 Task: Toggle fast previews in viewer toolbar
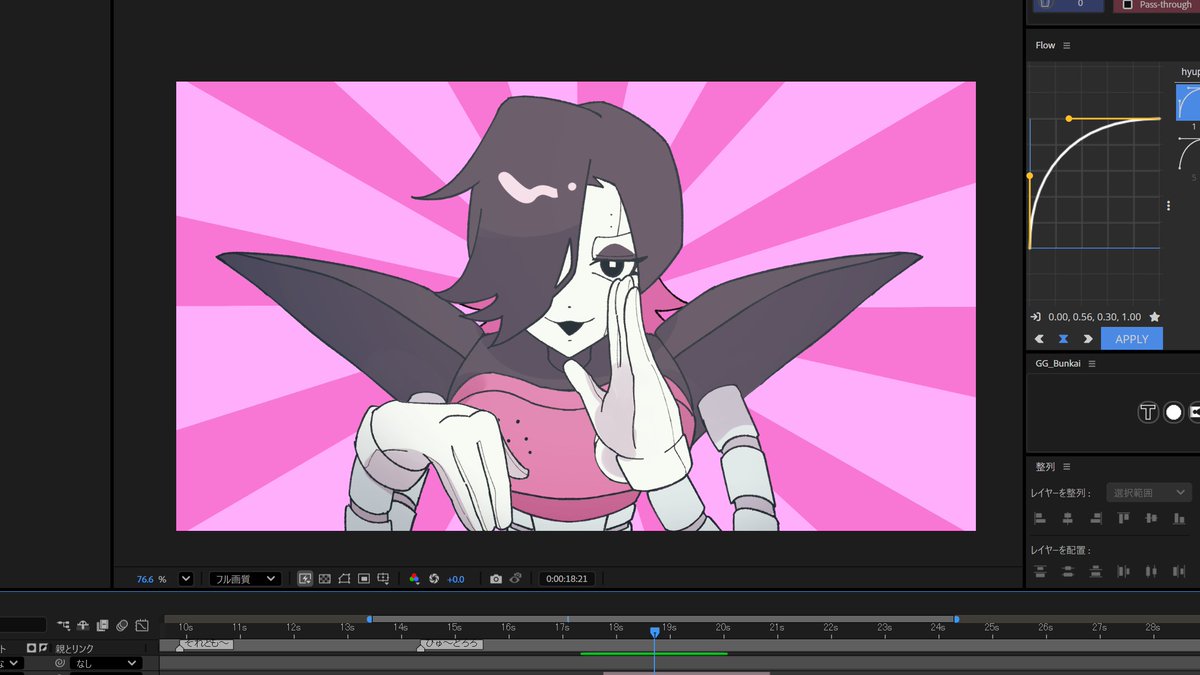coord(305,578)
